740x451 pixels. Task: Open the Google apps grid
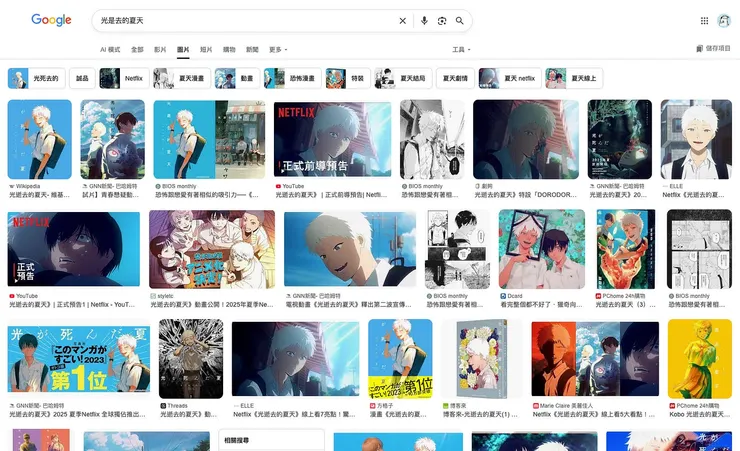(x=704, y=21)
